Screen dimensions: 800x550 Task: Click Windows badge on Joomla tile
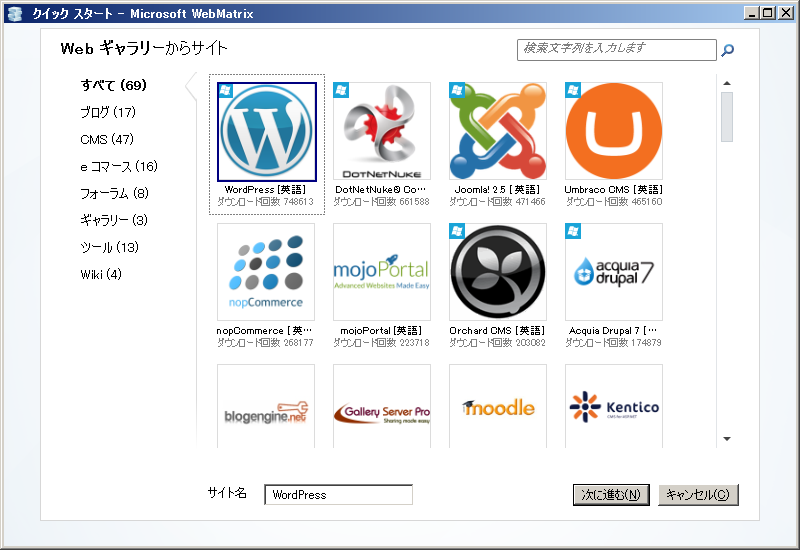457,90
